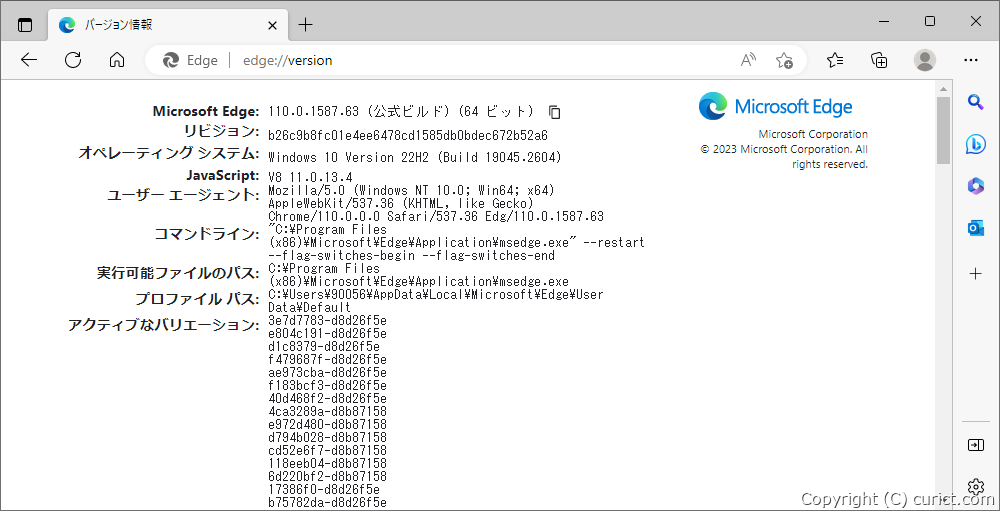Open the tab actions menu icon
Image resolution: width=1000 pixels, height=511 pixels.
click(24, 25)
